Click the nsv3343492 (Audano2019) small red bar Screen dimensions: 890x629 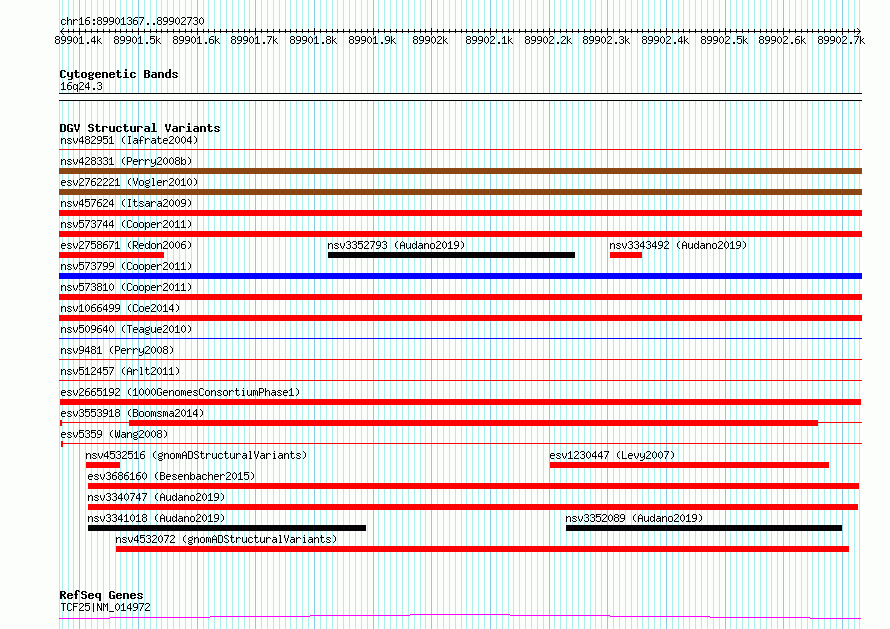[625, 255]
